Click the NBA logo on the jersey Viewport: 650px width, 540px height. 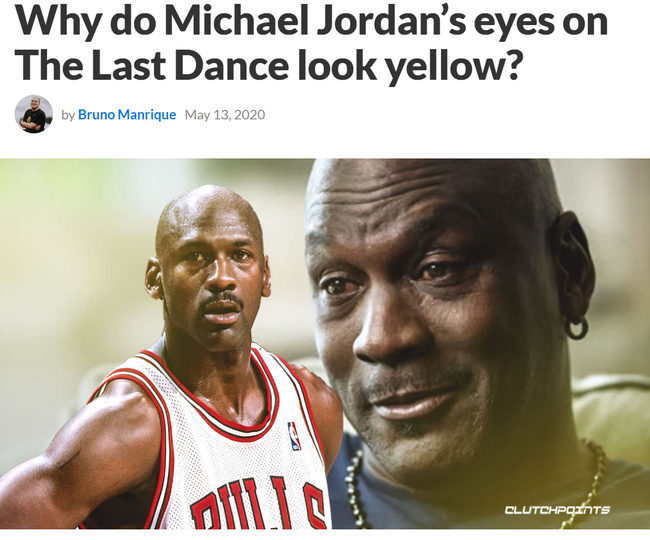coord(294,436)
